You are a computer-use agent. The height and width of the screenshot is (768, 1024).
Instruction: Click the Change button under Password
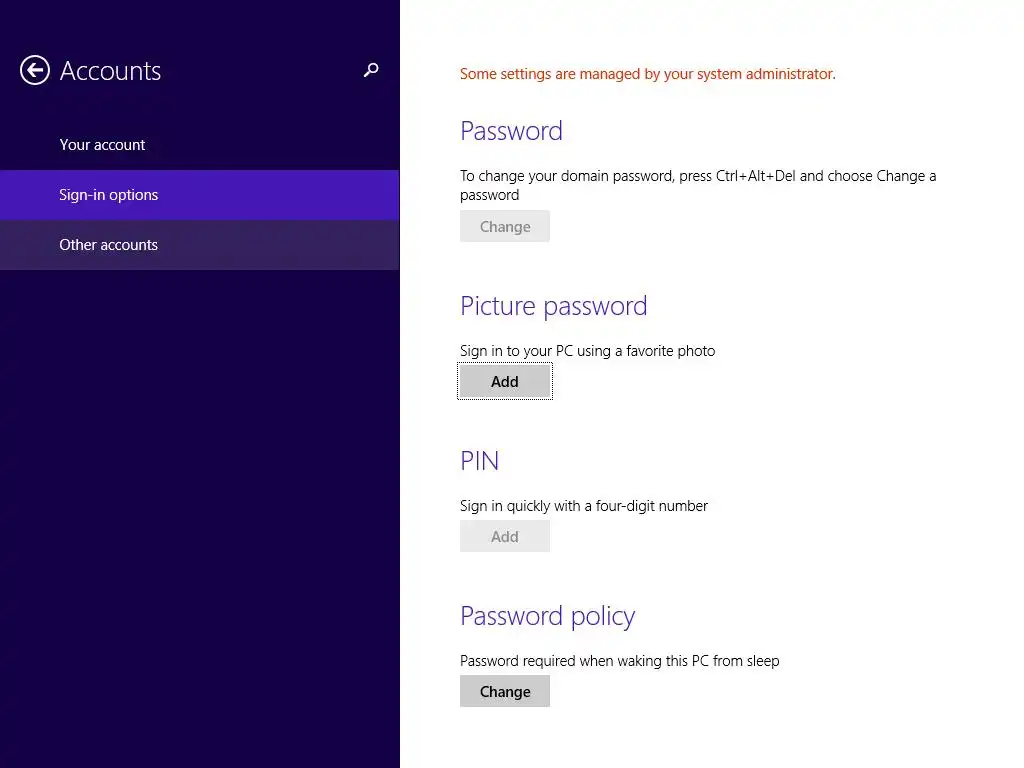(505, 227)
